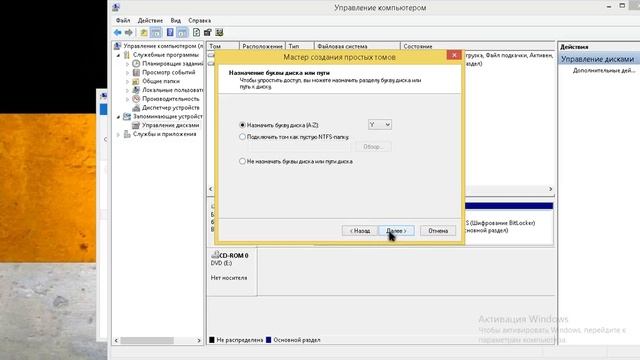Click the Расположение column header
640x360 pixels.
pyautogui.click(x=262, y=46)
